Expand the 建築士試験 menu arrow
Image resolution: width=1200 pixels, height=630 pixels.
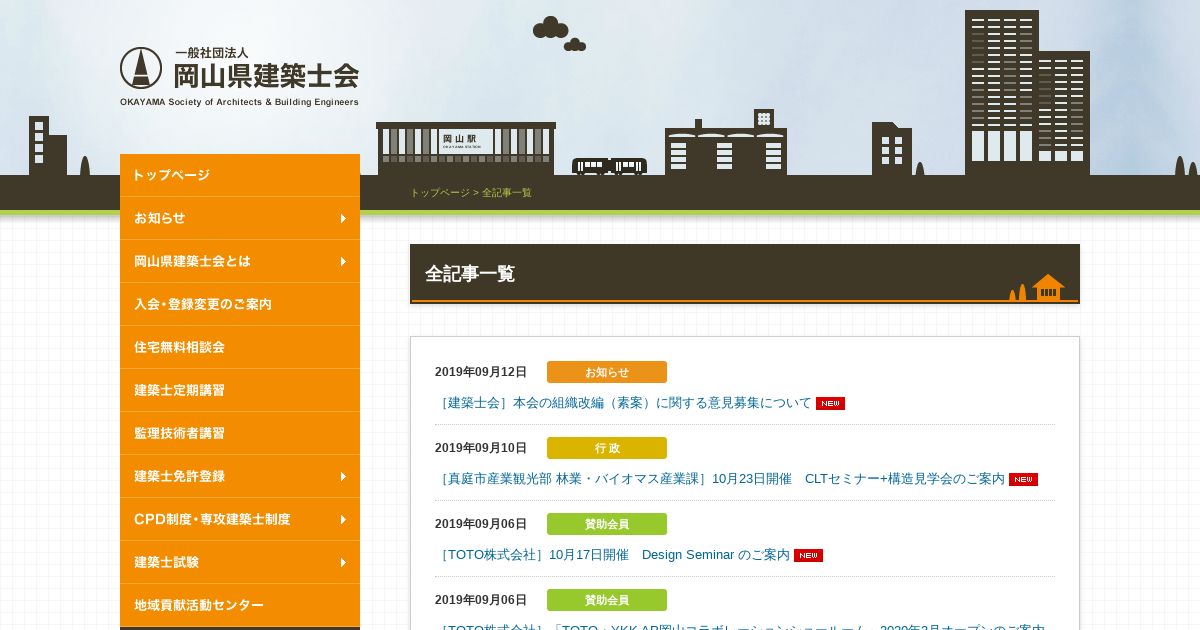(x=343, y=562)
